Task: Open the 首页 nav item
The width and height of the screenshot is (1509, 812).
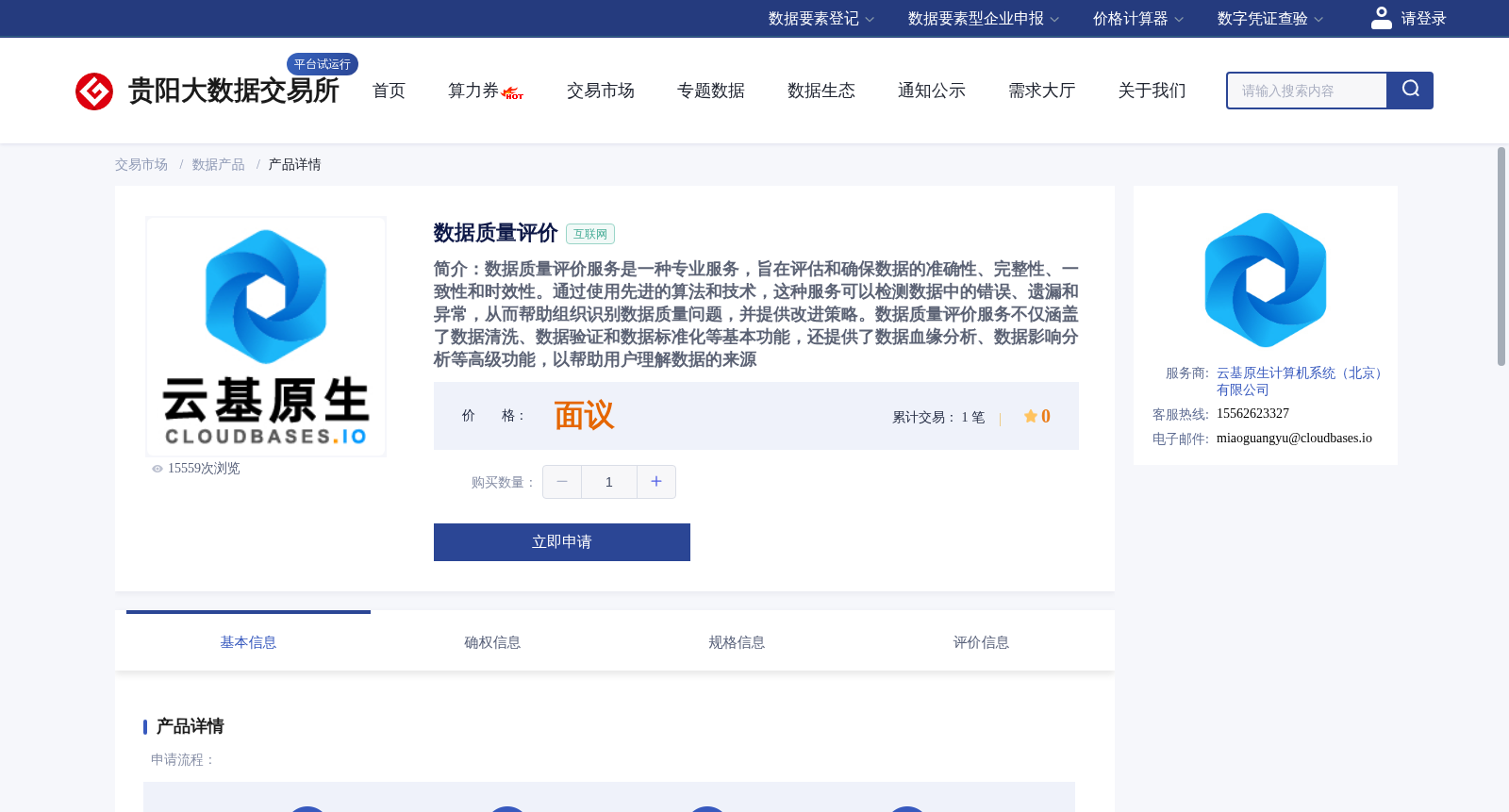Action: pos(389,91)
